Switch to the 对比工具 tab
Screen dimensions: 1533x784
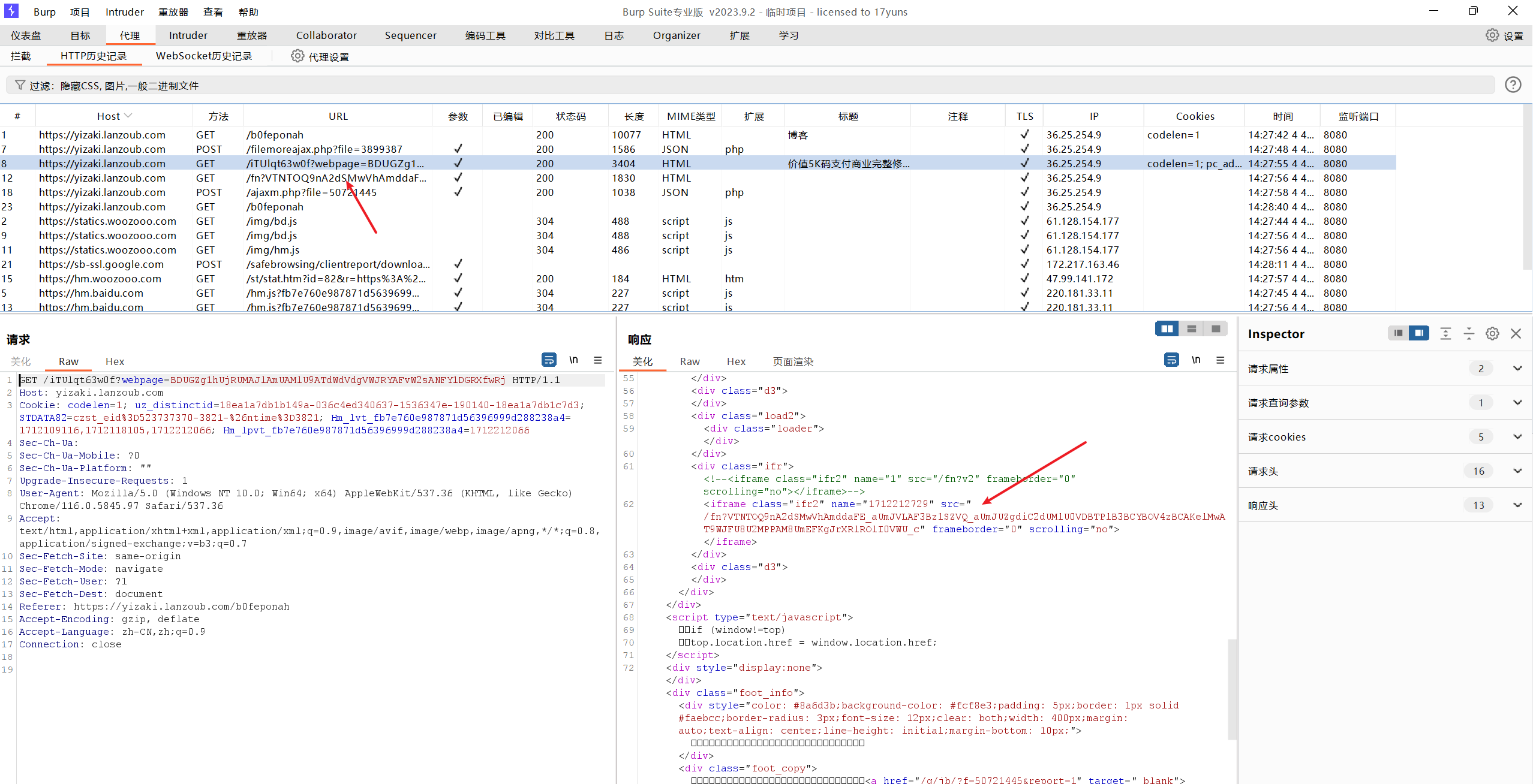coord(554,35)
